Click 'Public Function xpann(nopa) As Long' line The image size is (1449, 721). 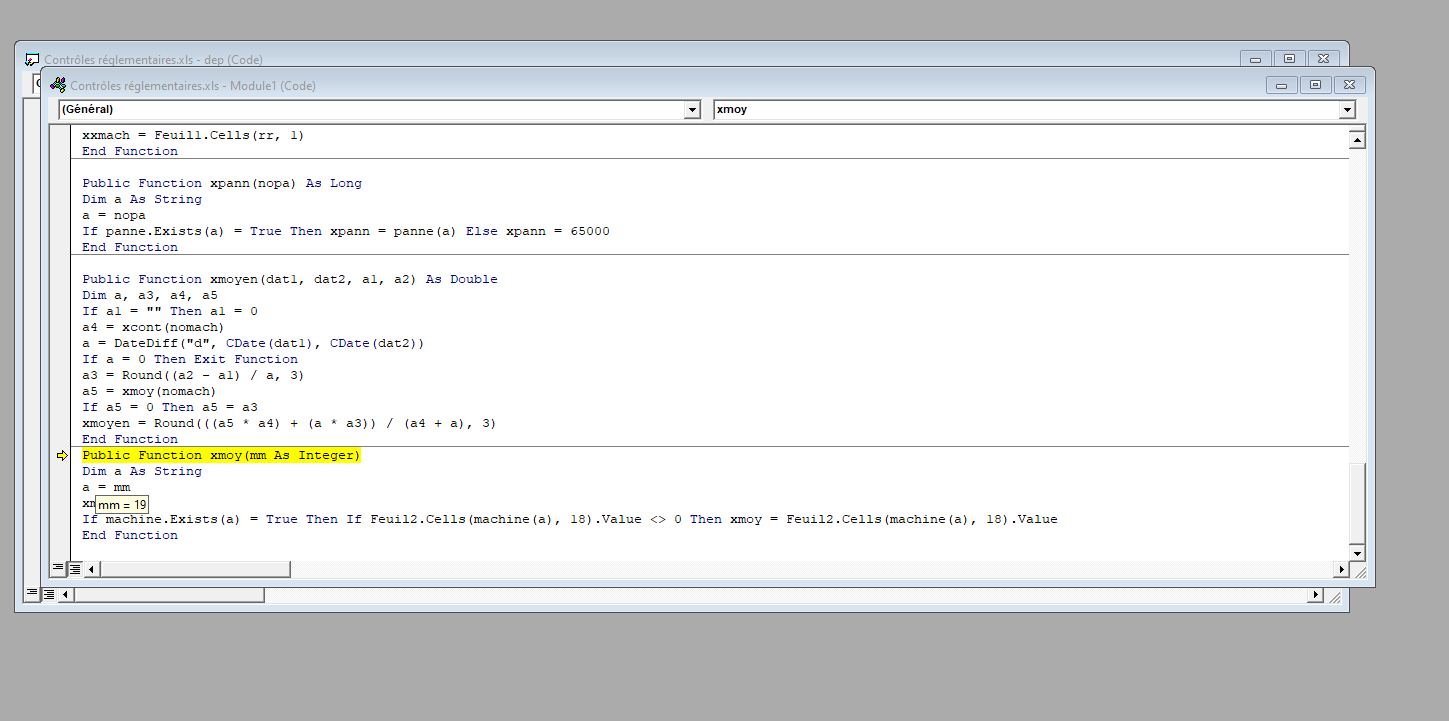pos(222,183)
